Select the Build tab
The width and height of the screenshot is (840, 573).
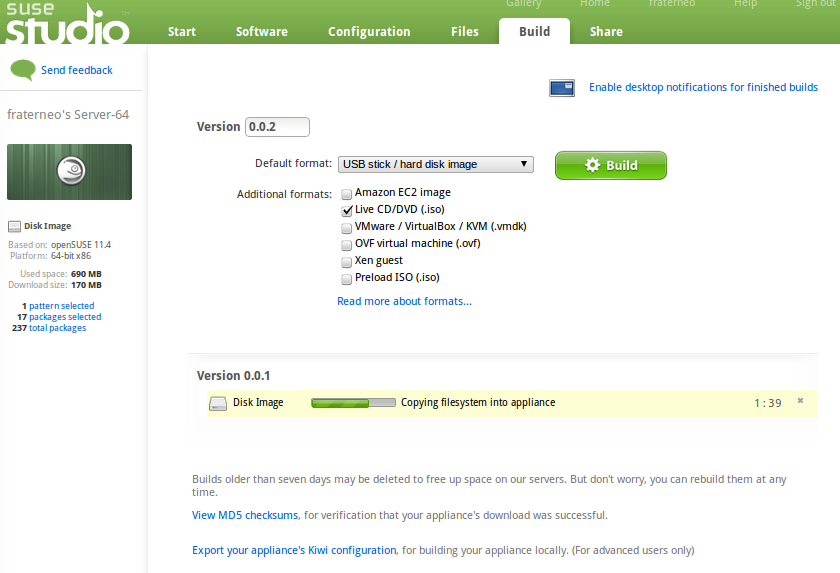point(534,32)
